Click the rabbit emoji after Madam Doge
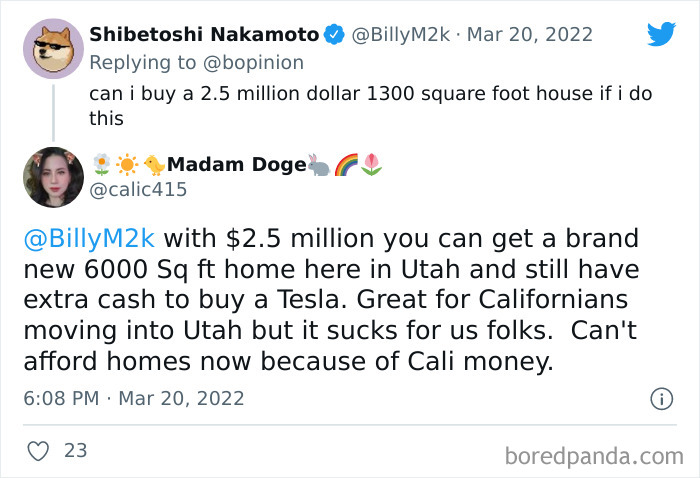The height and width of the screenshot is (478, 700). pyautogui.click(x=320, y=164)
